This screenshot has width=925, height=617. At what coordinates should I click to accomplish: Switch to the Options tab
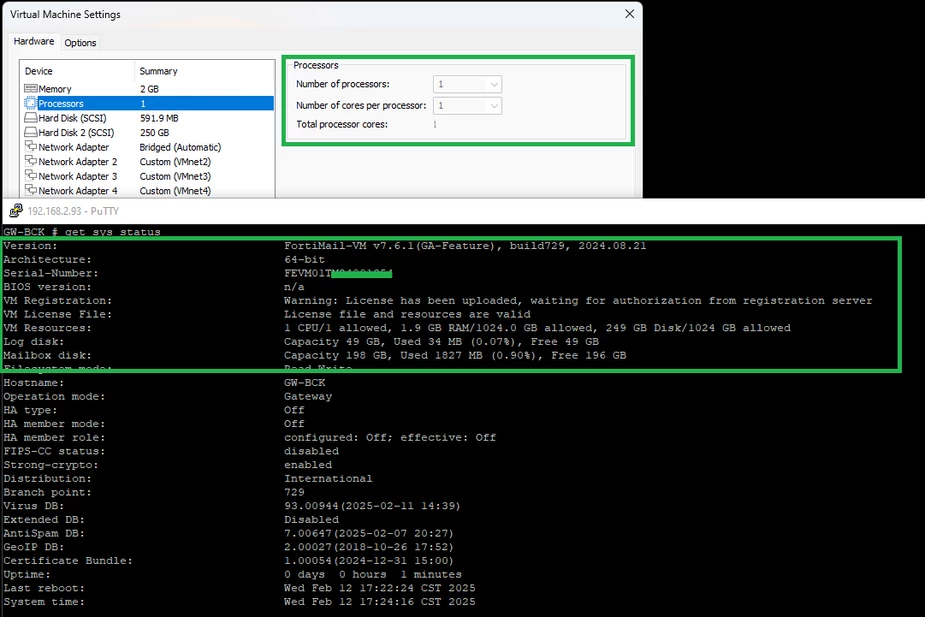tap(80, 42)
